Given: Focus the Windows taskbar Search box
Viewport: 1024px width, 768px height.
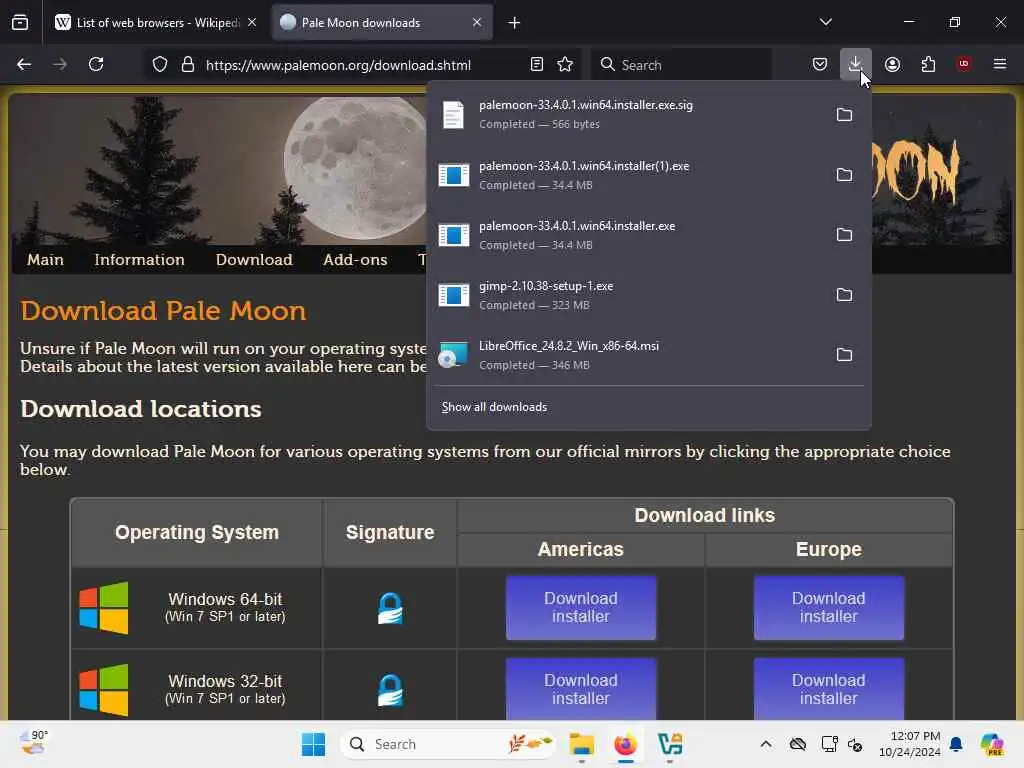Looking at the screenshot, I should 448,744.
